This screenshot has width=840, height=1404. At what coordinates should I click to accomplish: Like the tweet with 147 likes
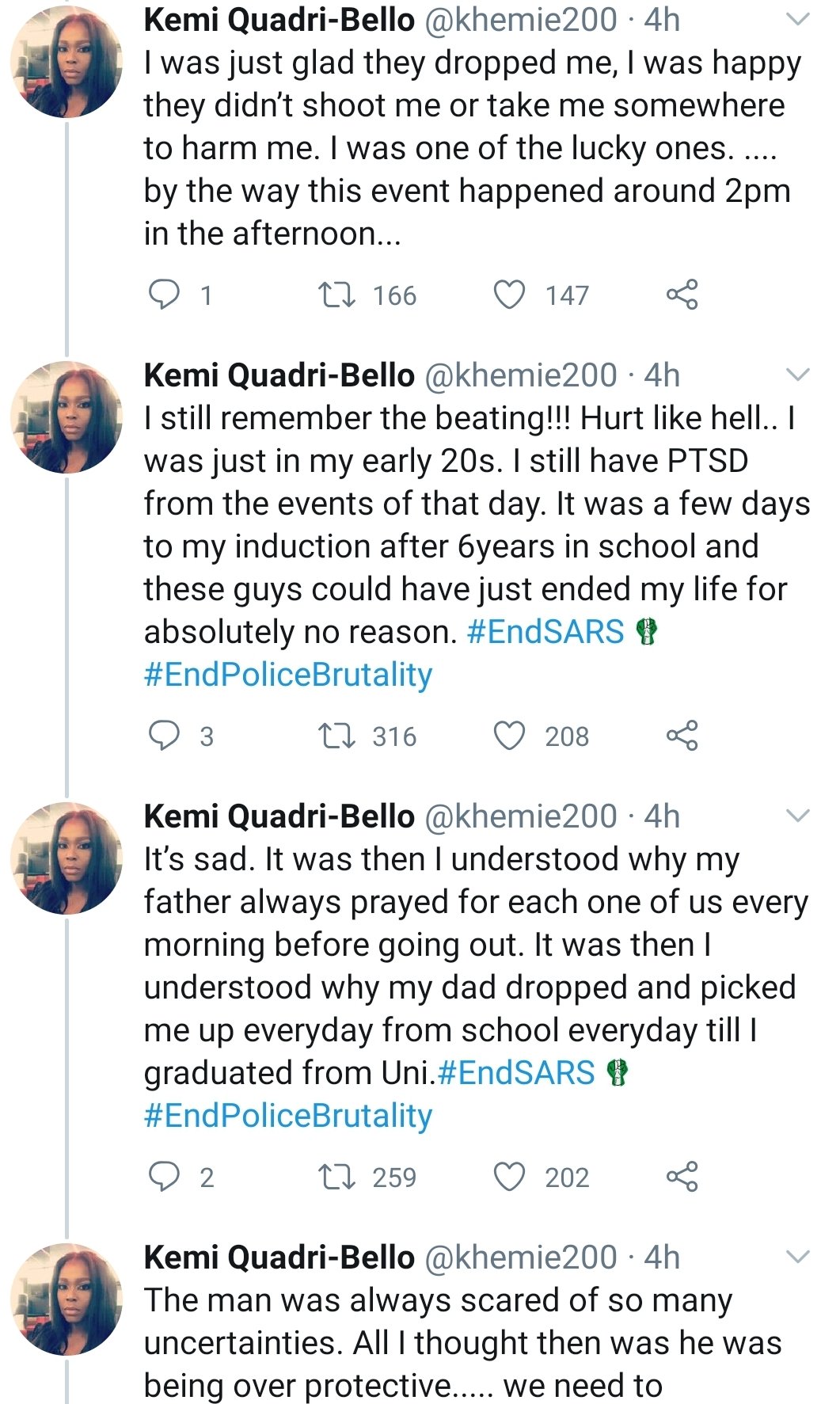(x=509, y=295)
